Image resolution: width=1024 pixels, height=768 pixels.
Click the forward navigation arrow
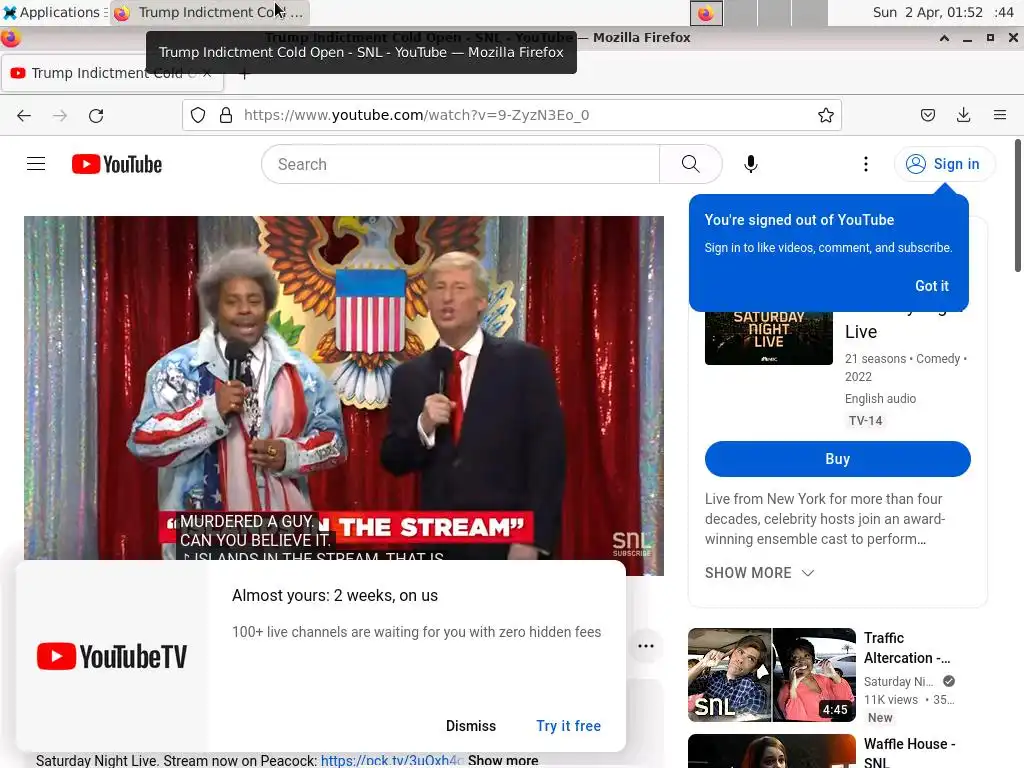(x=60, y=116)
